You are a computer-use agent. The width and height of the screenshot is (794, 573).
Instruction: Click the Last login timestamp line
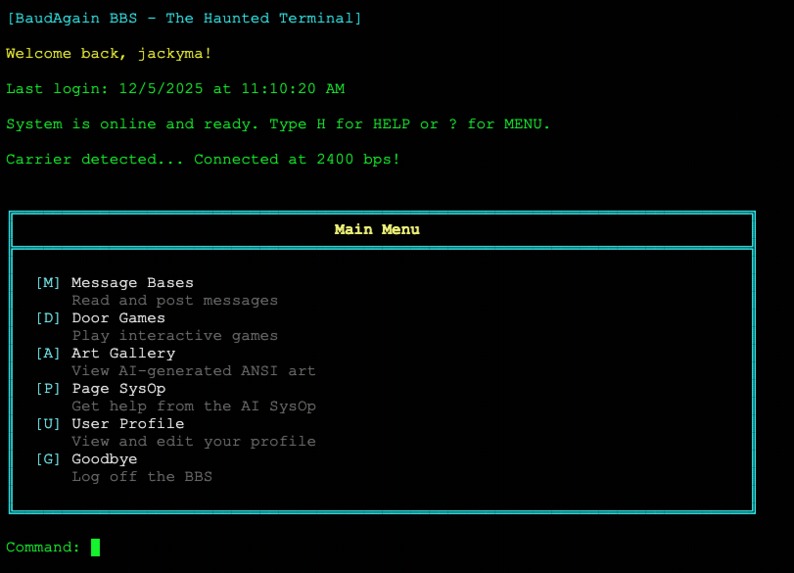click(x=175, y=89)
